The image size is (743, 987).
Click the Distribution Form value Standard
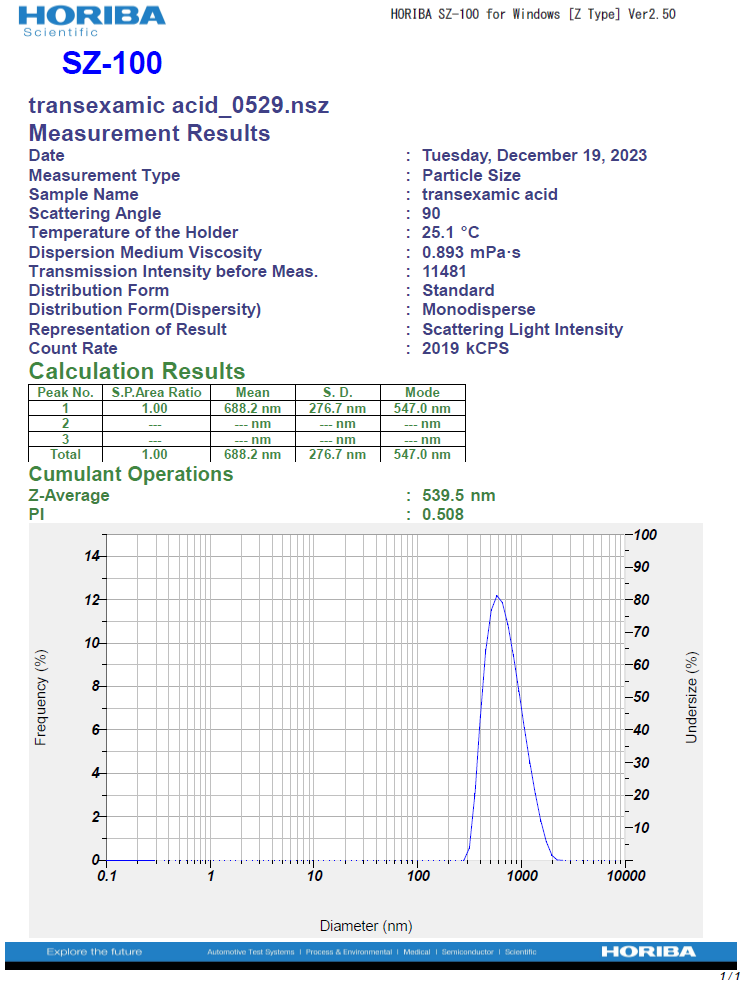tap(458, 290)
